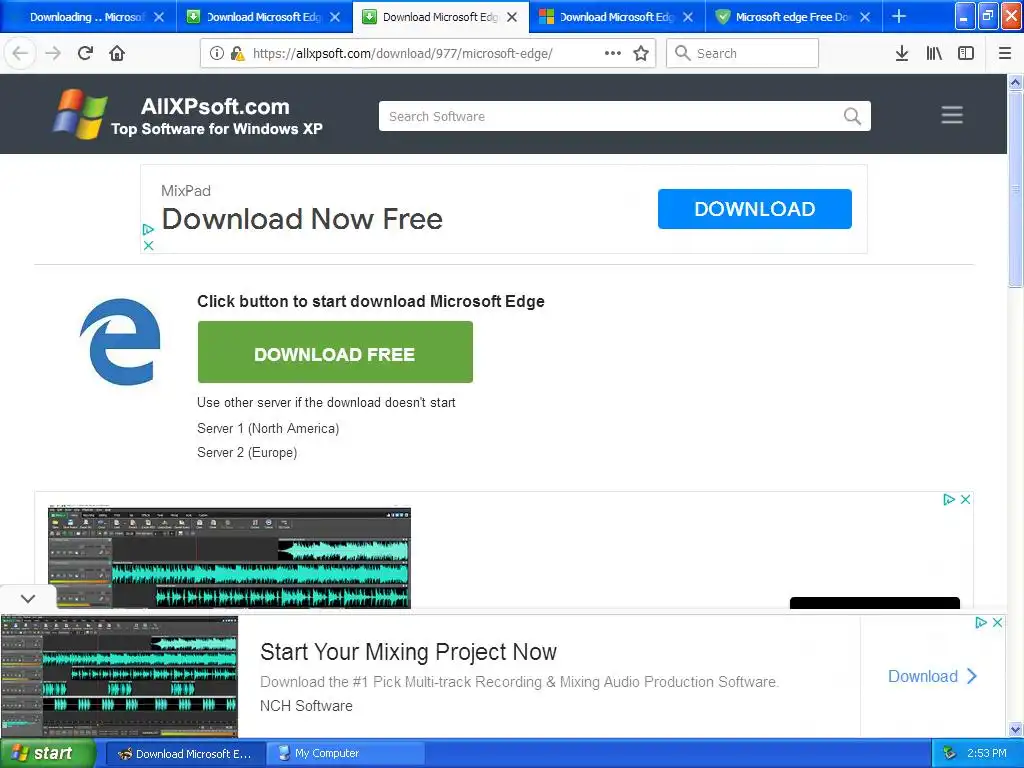Toggle the sidebar view icon

click(966, 53)
